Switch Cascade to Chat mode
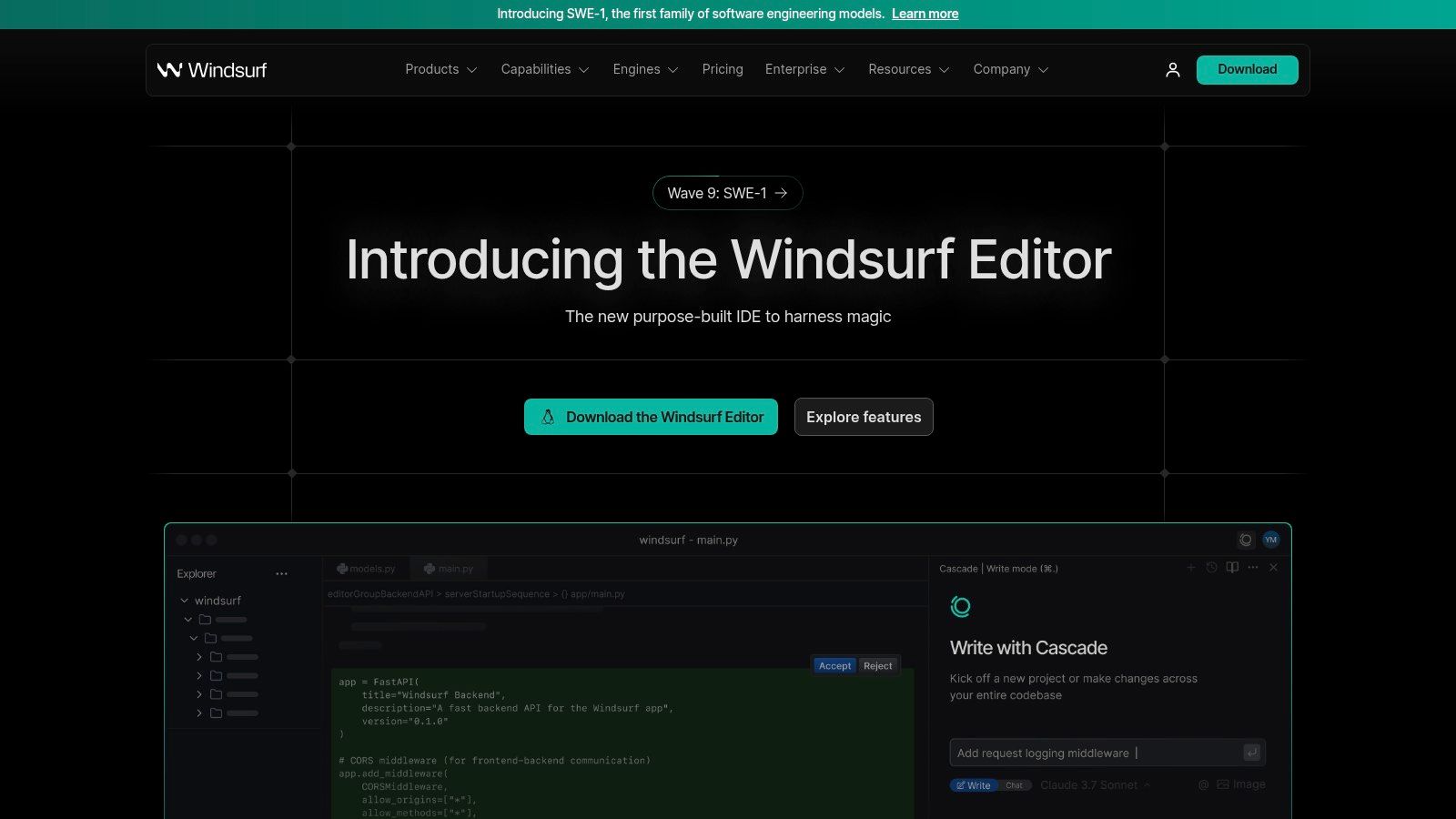The height and width of the screenshot is (819, 1456). pos(1014,785)
